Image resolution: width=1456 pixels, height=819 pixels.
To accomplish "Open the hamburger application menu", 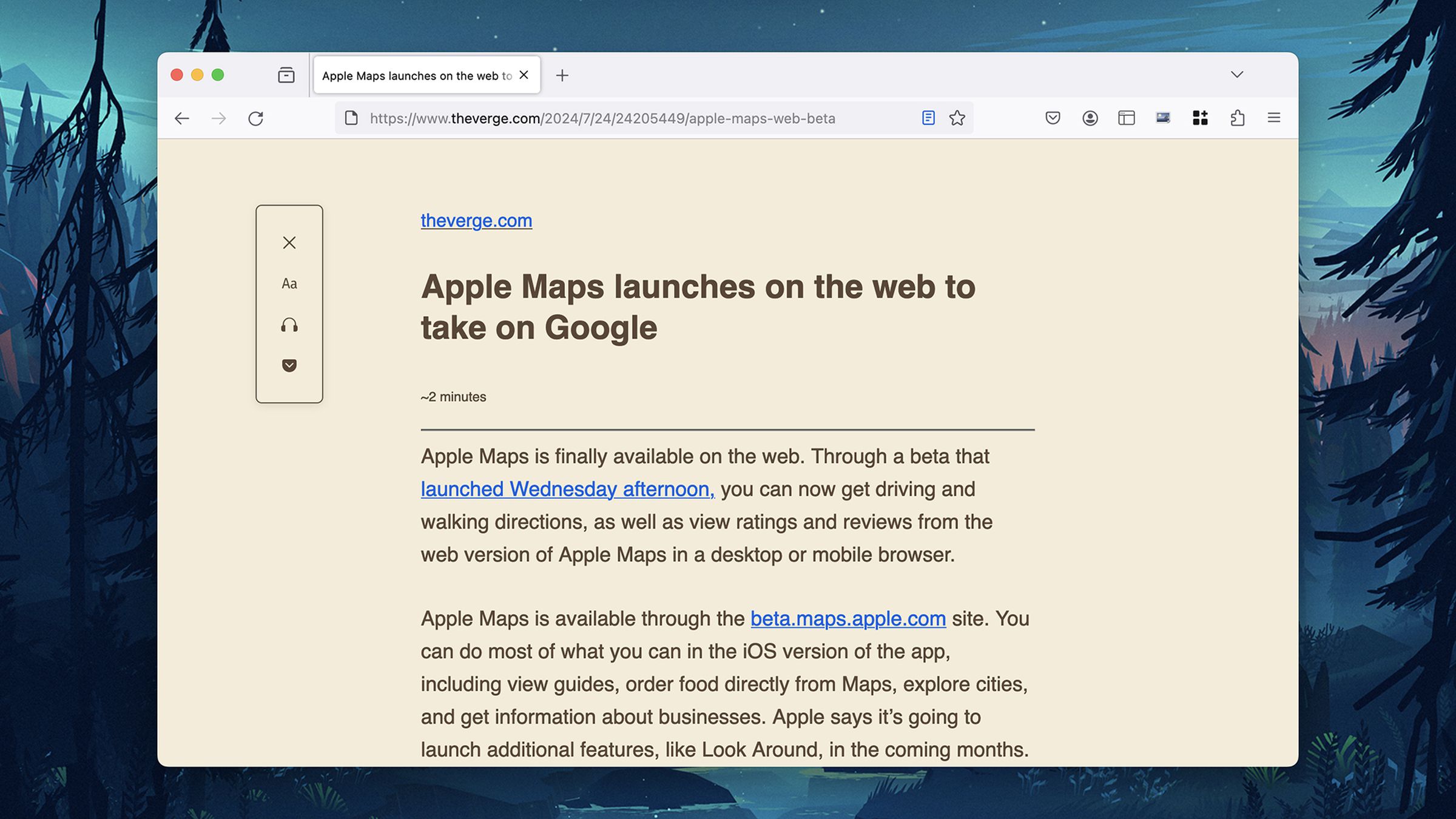I will point(1274,118).
